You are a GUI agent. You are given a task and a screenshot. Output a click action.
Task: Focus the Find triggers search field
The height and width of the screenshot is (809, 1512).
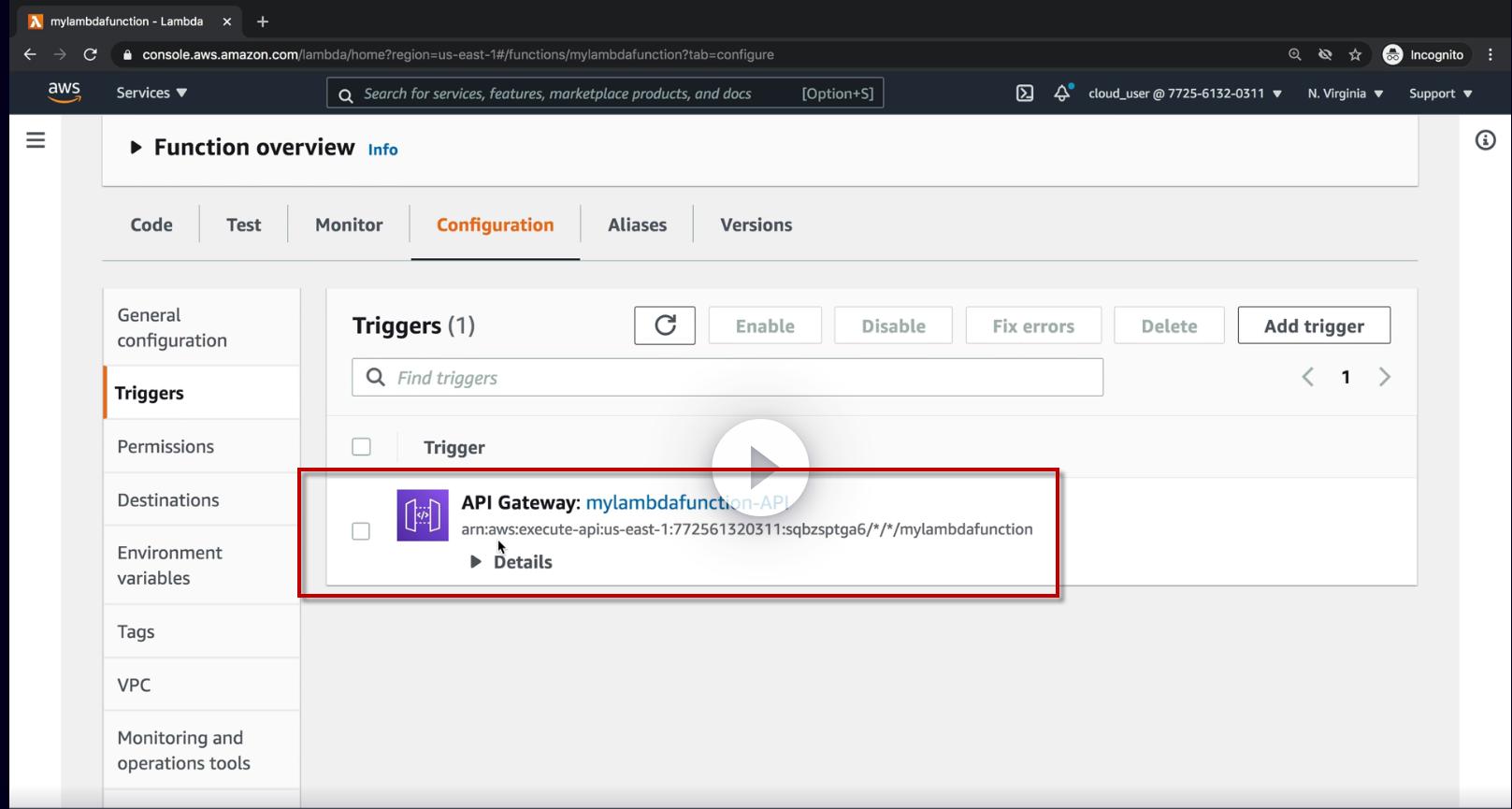(x=727, y=377)
